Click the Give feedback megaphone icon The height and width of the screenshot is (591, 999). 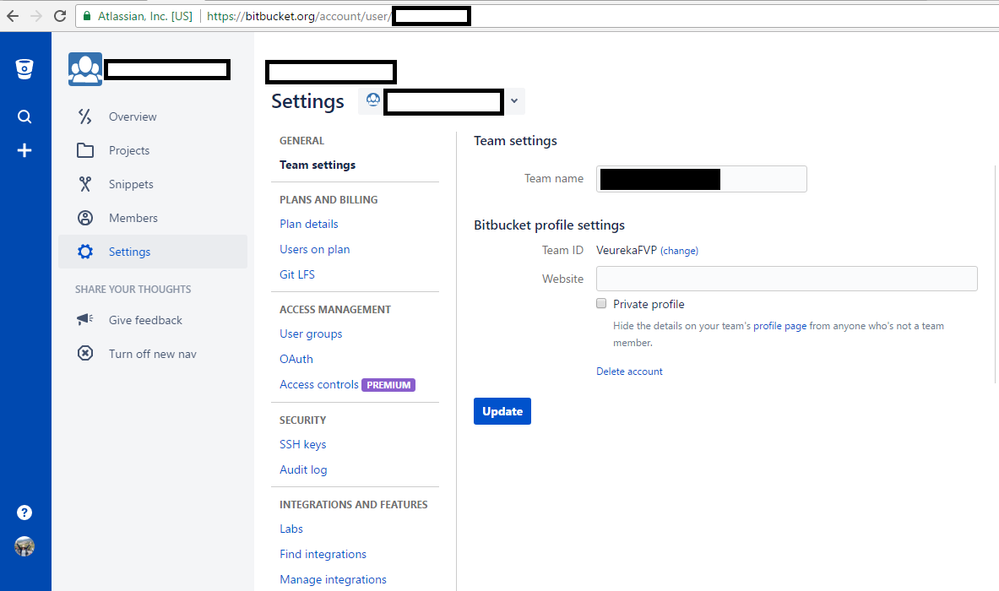85,319
